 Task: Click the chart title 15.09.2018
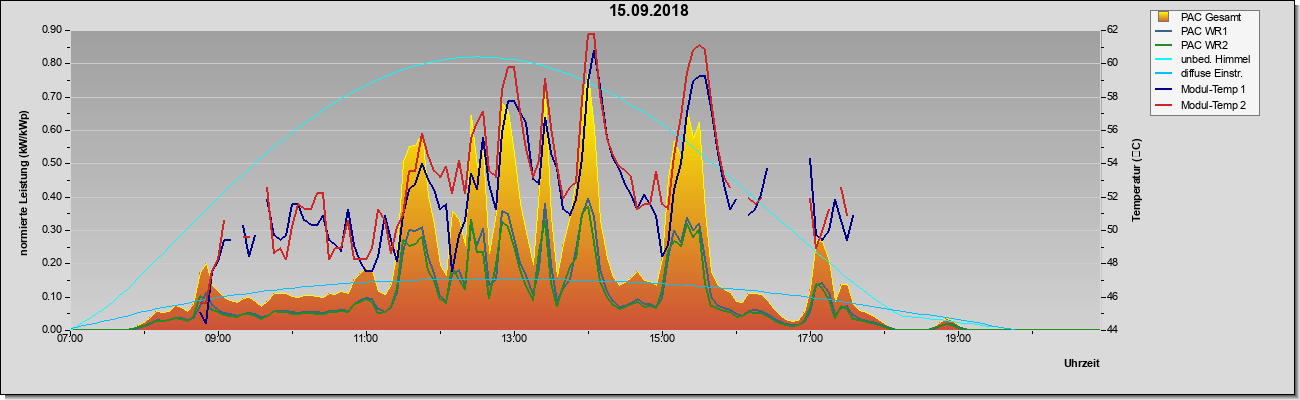click(650, 11)
